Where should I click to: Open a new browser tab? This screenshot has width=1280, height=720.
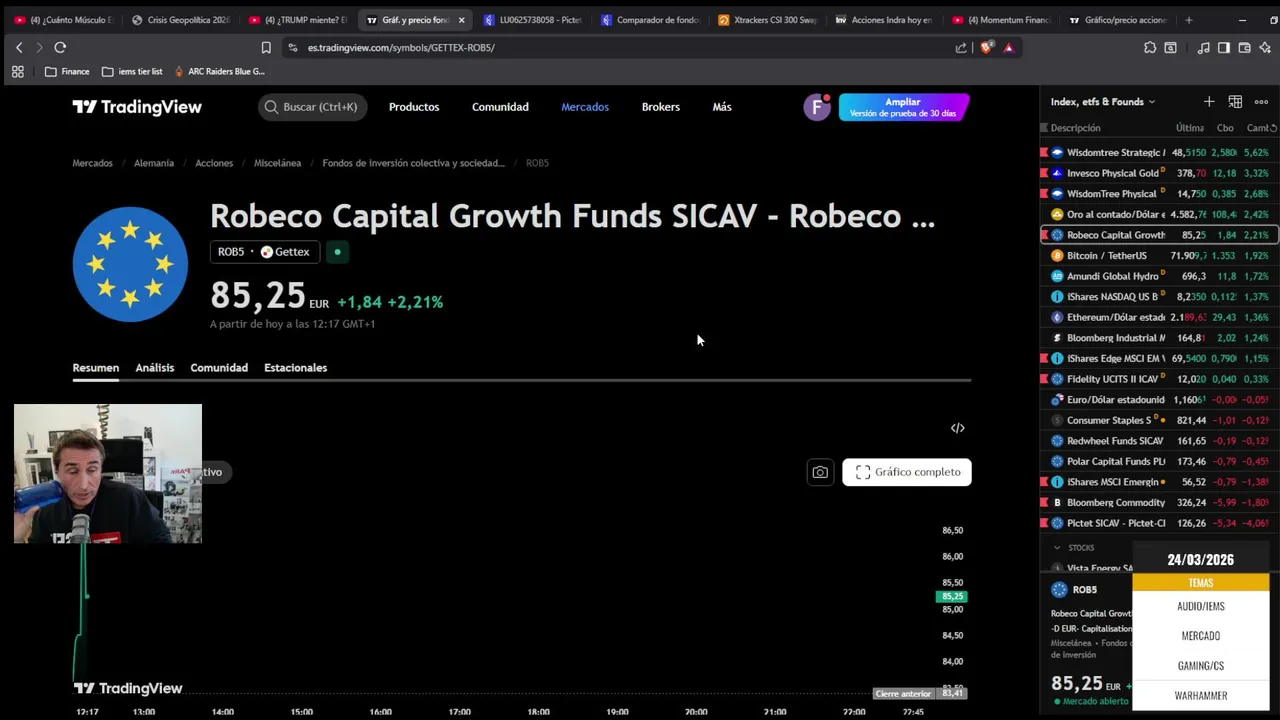click(x=1188, y=20)
